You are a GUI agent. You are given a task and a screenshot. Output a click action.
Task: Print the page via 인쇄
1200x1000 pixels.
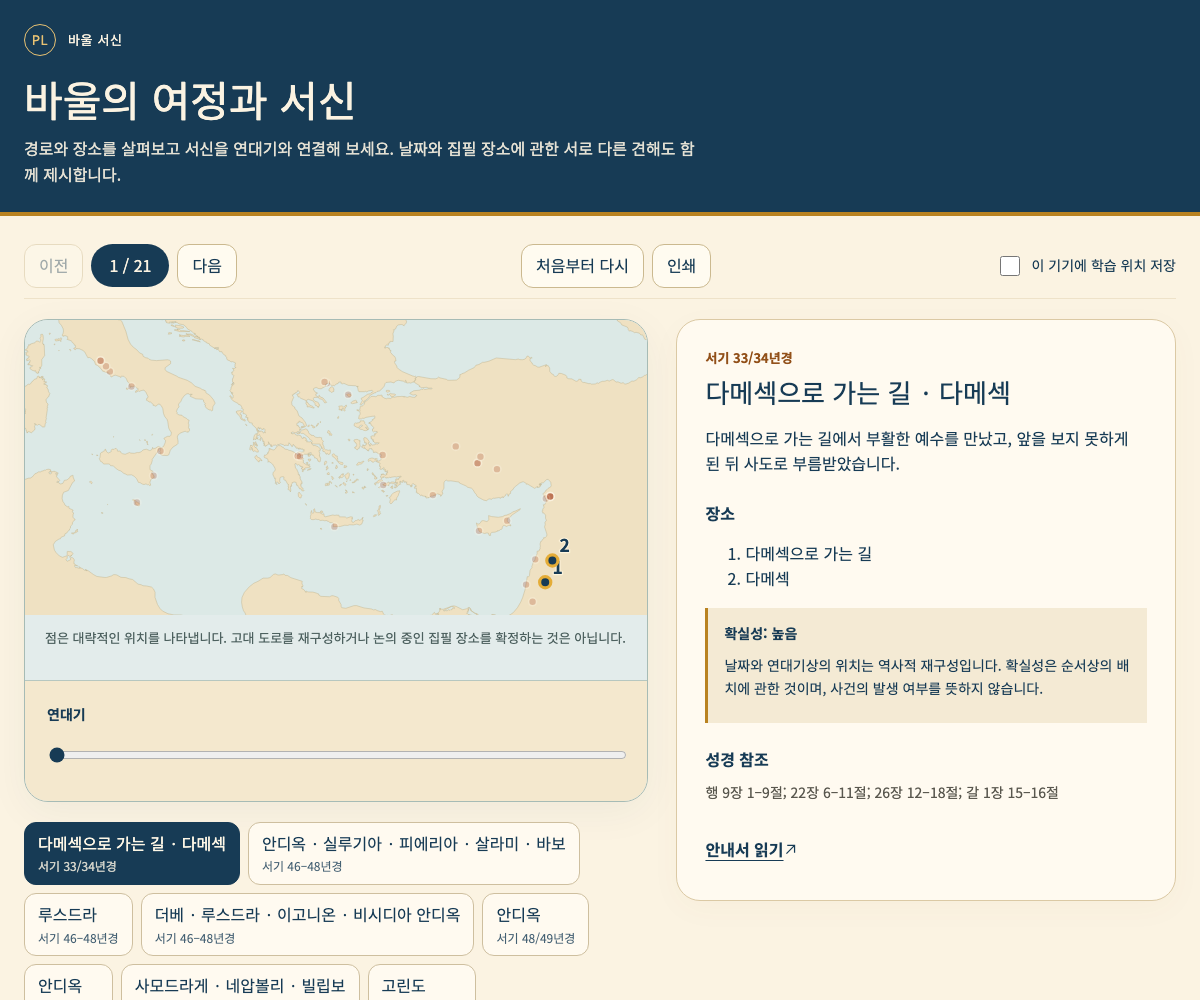click(x=681, y=266)
